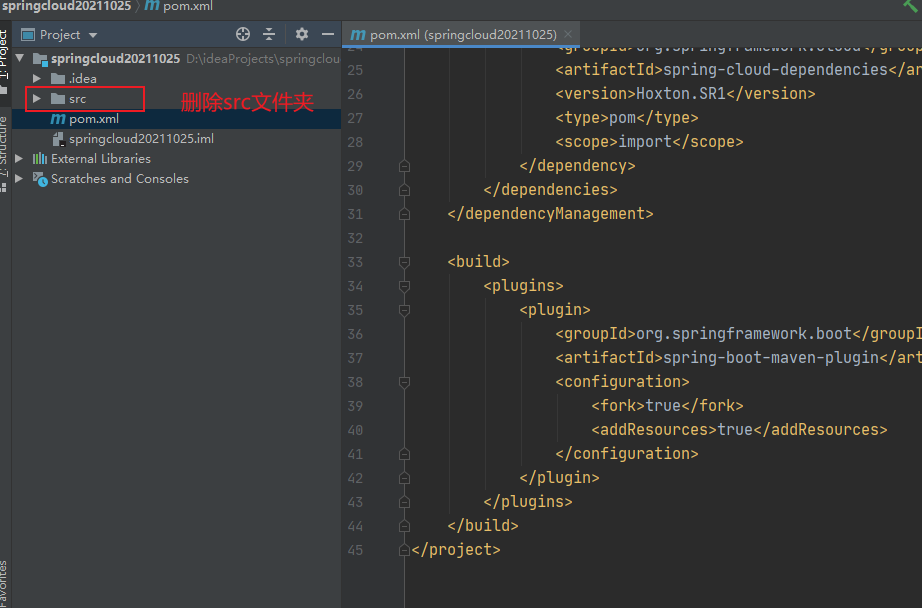
Task: Click fold marker at line 42
Action: 405,479
